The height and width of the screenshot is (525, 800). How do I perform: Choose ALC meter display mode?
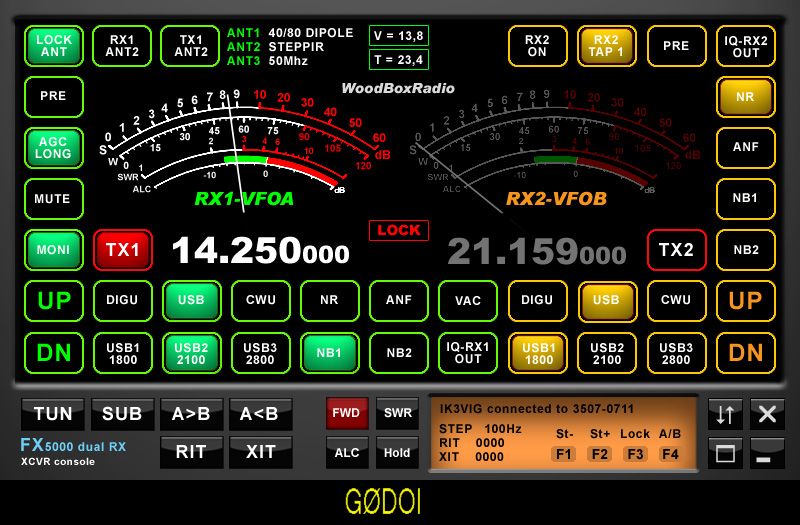click(x=347, y=453)
